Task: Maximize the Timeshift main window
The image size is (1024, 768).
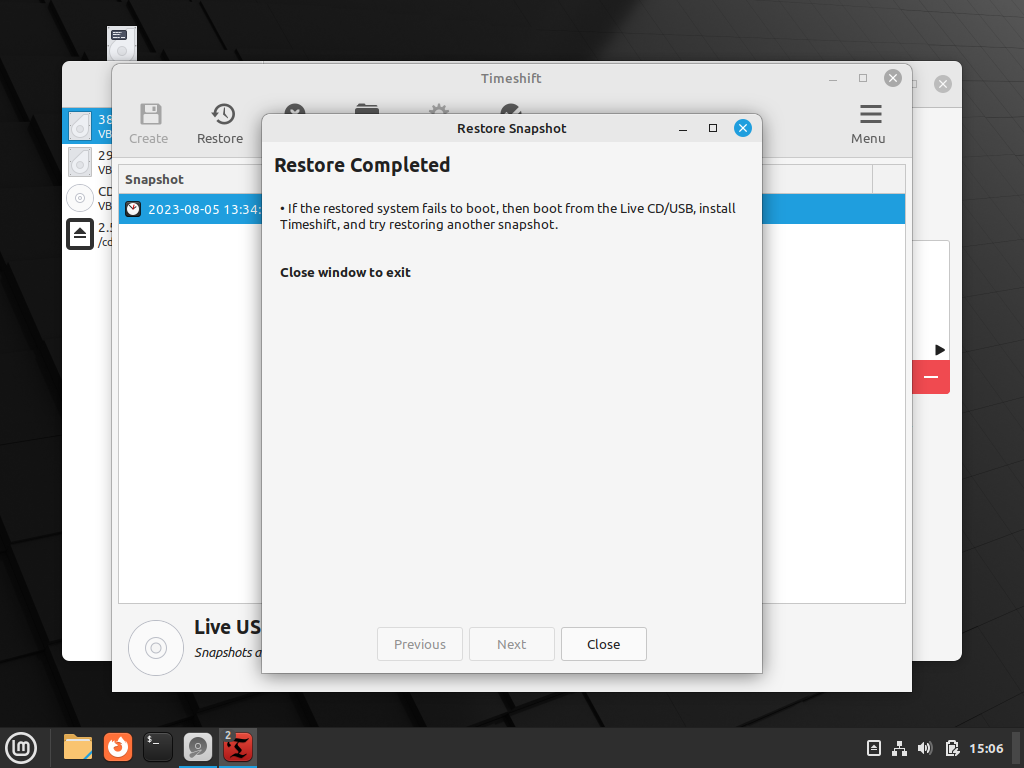Action: pyautogui.click(x=863, y=78)
